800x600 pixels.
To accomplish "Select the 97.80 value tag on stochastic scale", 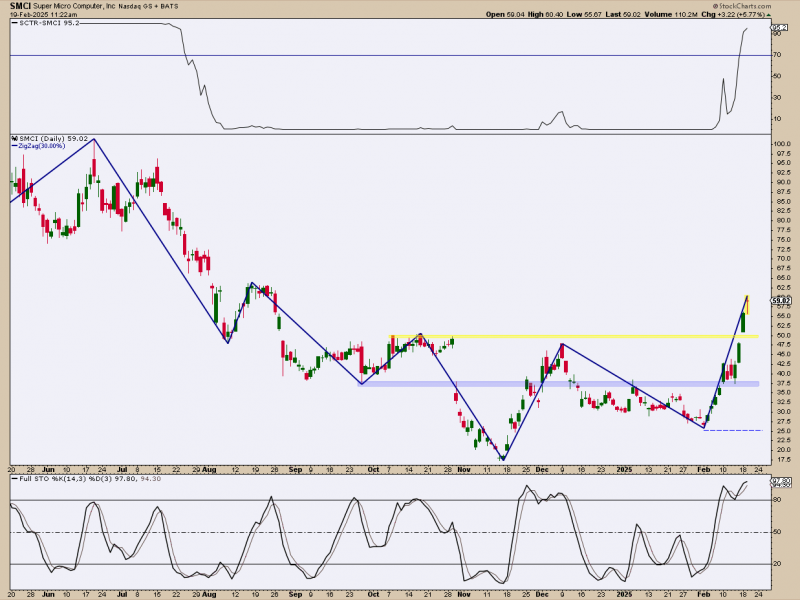I will [782, 481].
